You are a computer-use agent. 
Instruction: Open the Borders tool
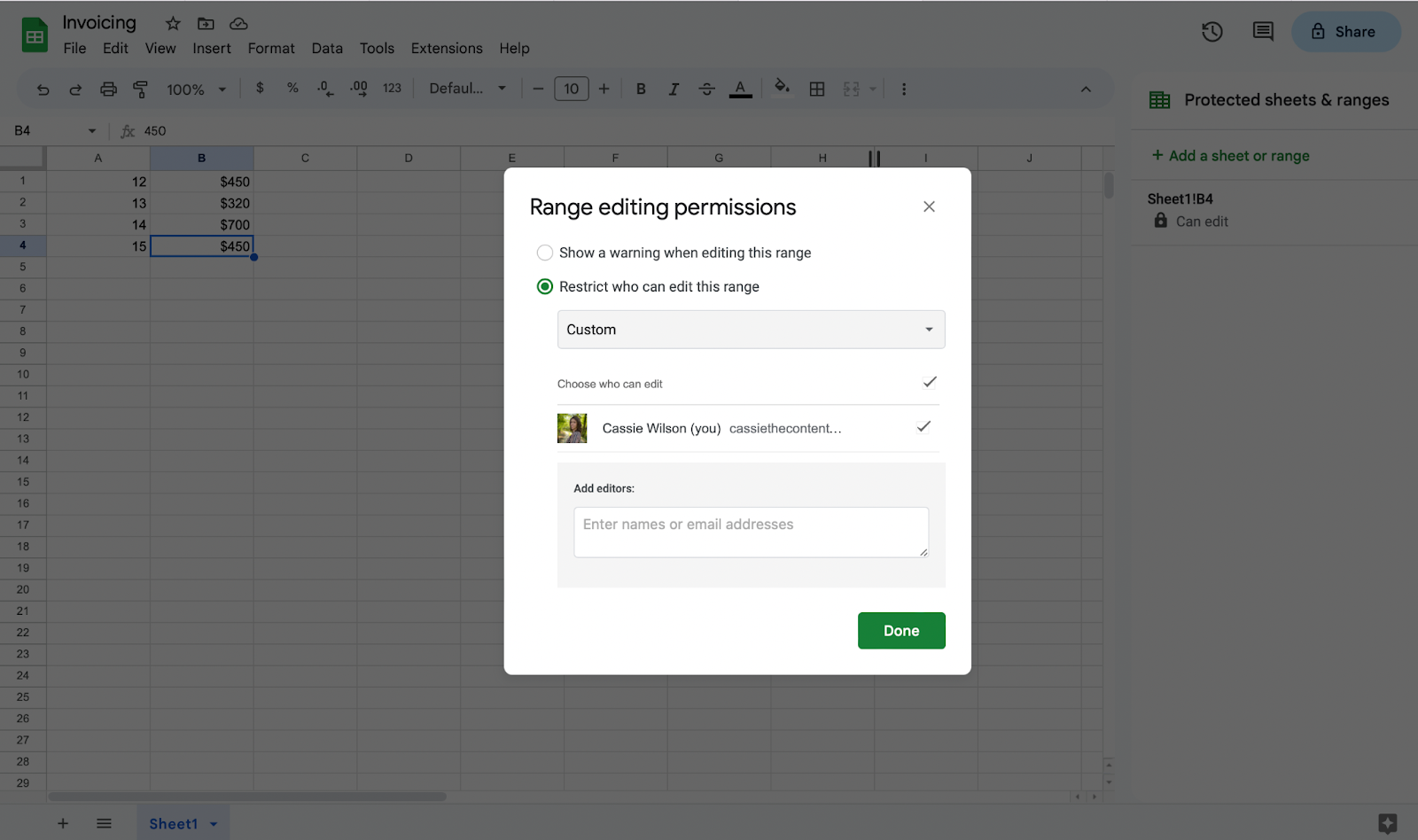(x=816, y=89)
